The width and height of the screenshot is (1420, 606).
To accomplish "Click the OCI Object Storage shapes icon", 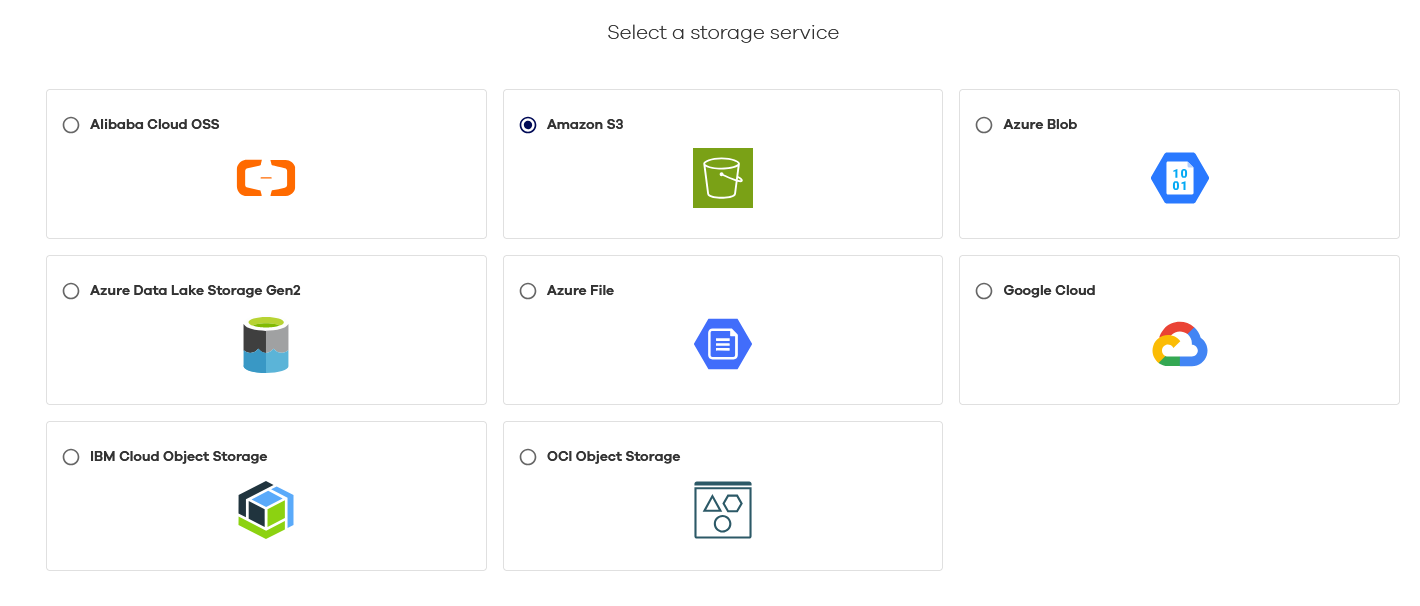I will [722, 509].
